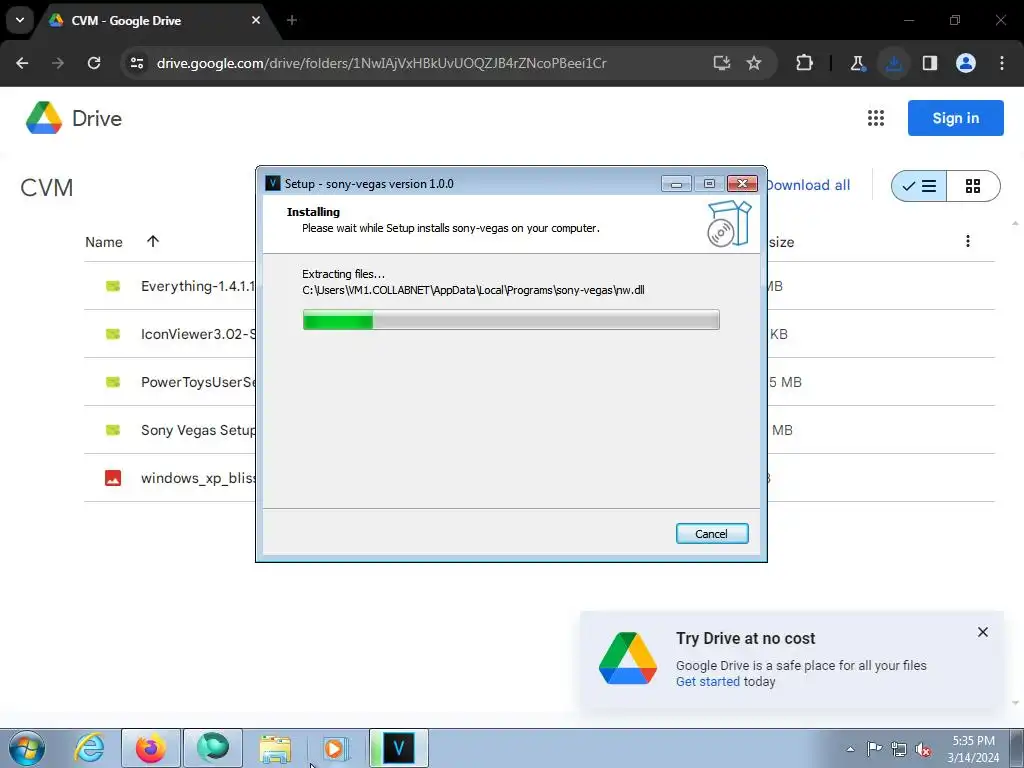
Task: Click the file icon beside PowerToysUserSetup
Action: coord(113,382)
